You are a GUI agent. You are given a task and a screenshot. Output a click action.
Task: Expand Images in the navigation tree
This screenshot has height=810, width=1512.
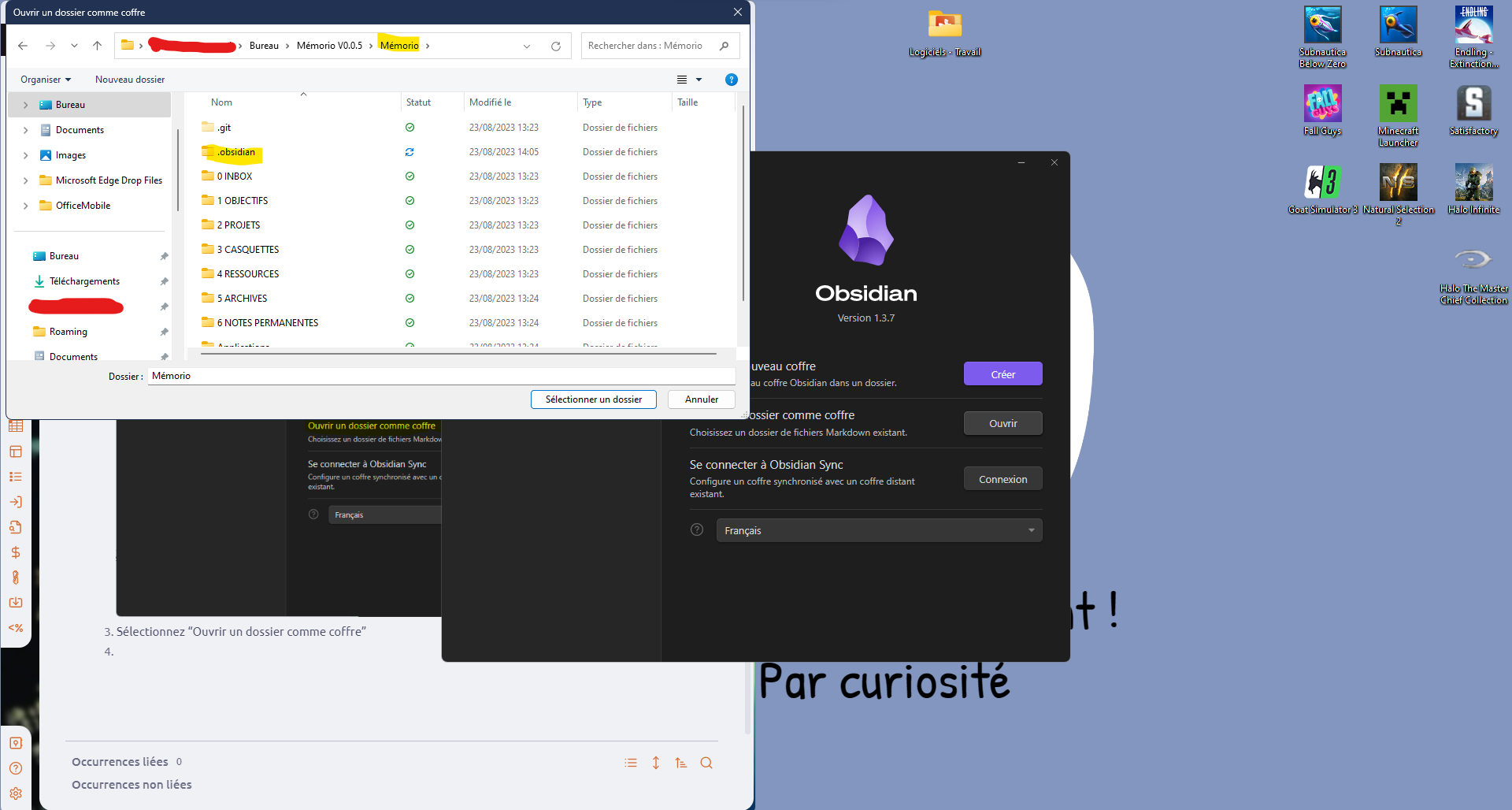click(x=26, y=155)
